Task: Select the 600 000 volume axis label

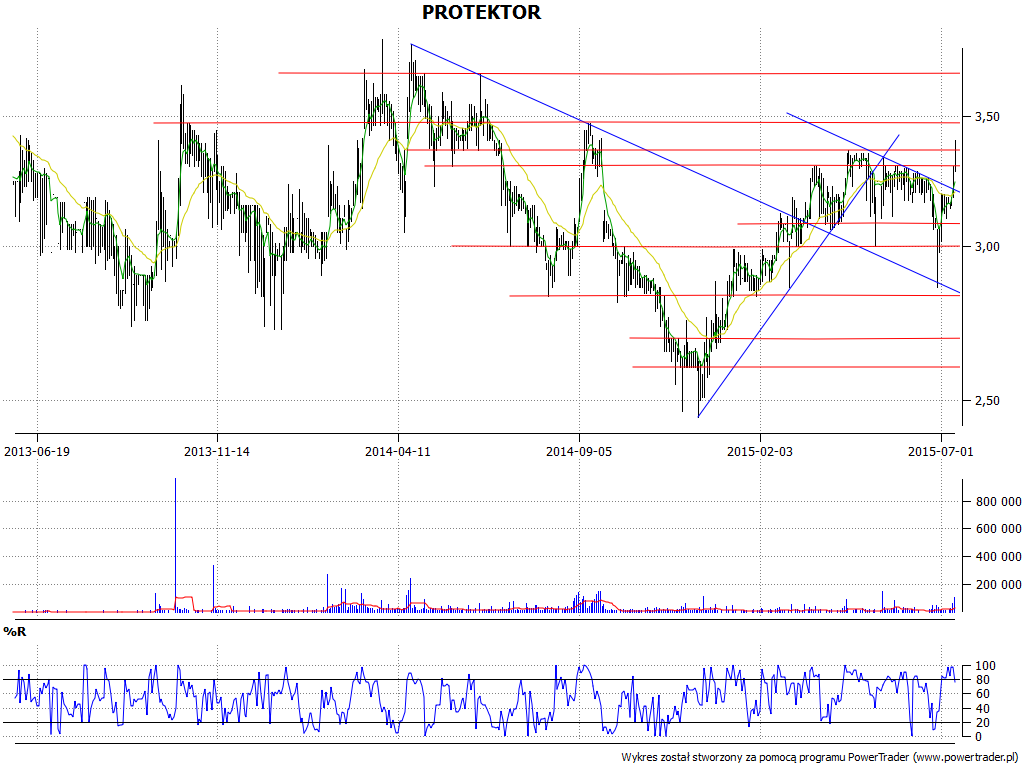Action: 999,529
